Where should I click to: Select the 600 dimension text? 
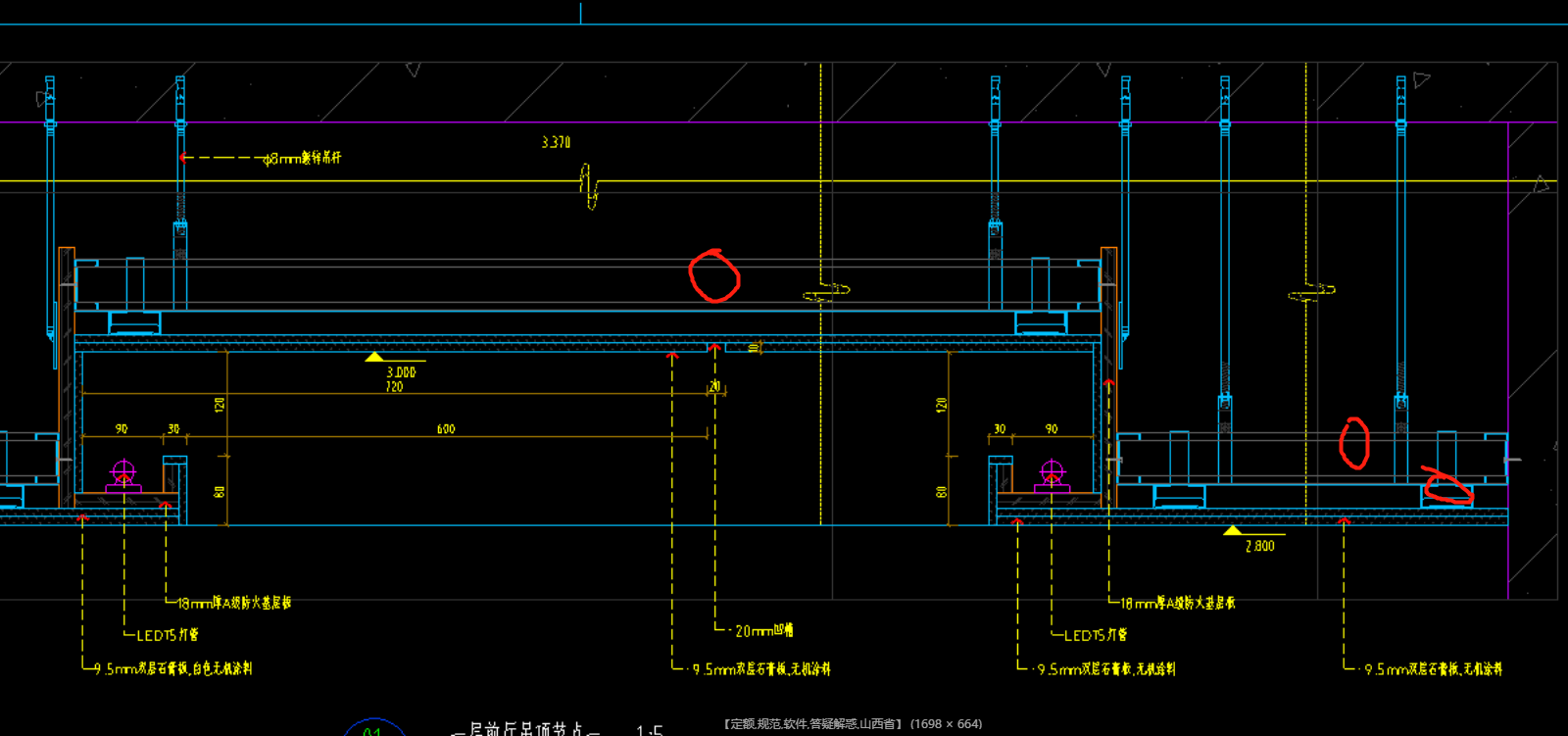point(446,429)
